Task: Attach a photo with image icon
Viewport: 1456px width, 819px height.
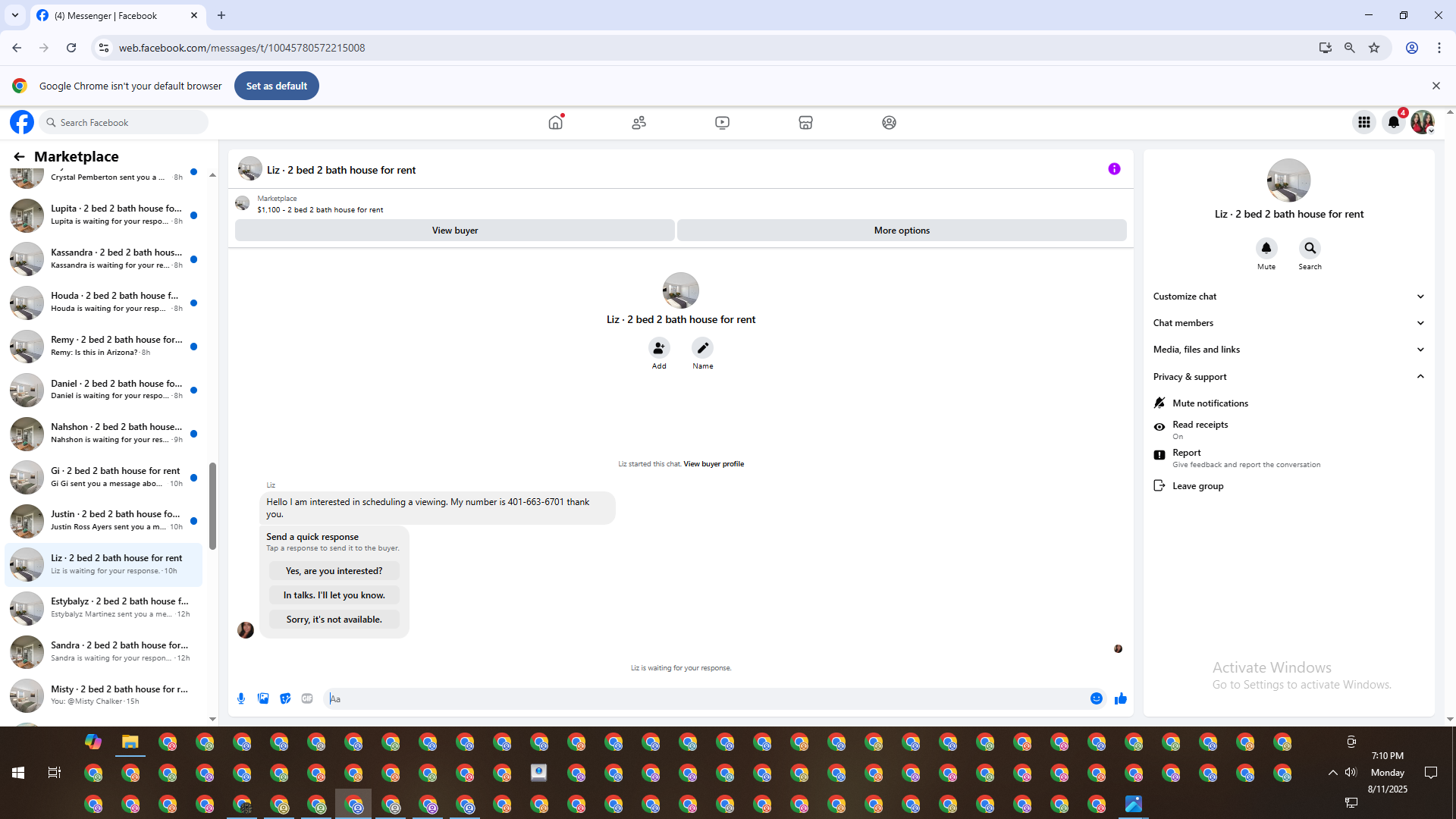Action: click(263, 698)
